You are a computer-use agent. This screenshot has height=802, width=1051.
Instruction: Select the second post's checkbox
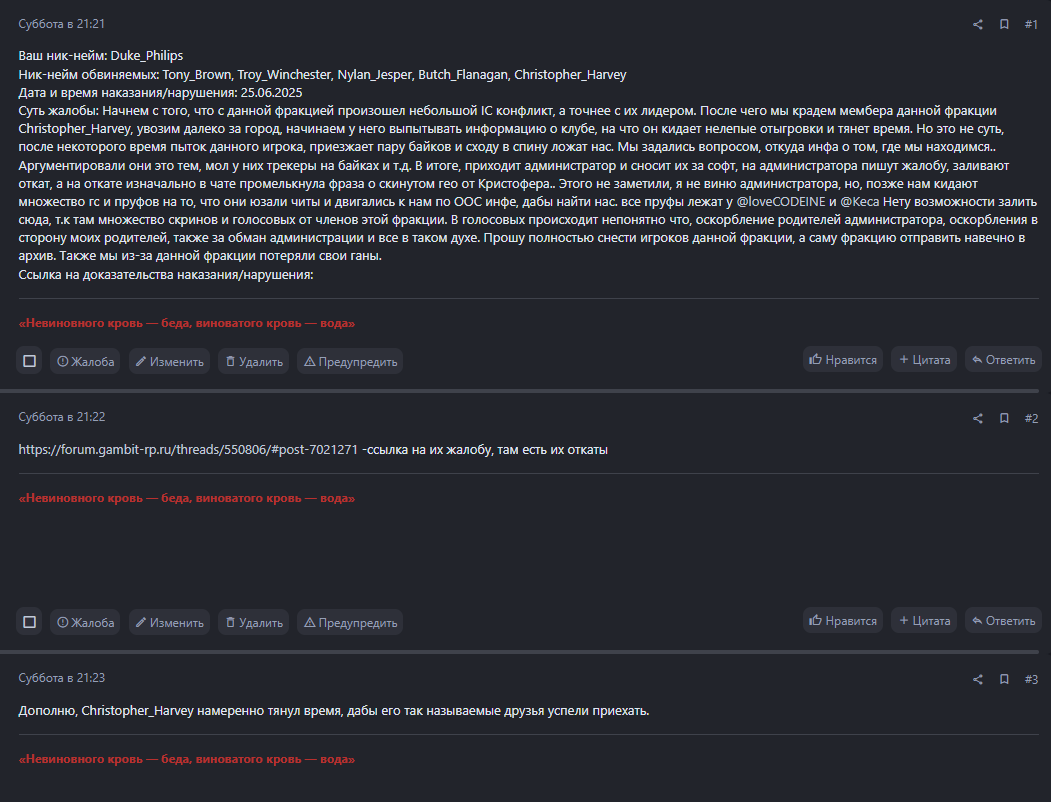click(29, 622)
